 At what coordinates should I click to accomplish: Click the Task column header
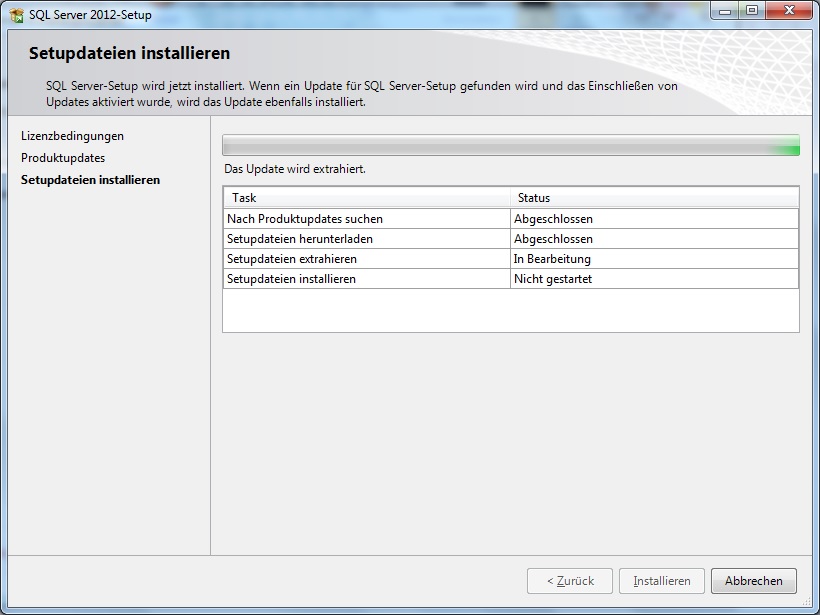click(x=367, y=198)
